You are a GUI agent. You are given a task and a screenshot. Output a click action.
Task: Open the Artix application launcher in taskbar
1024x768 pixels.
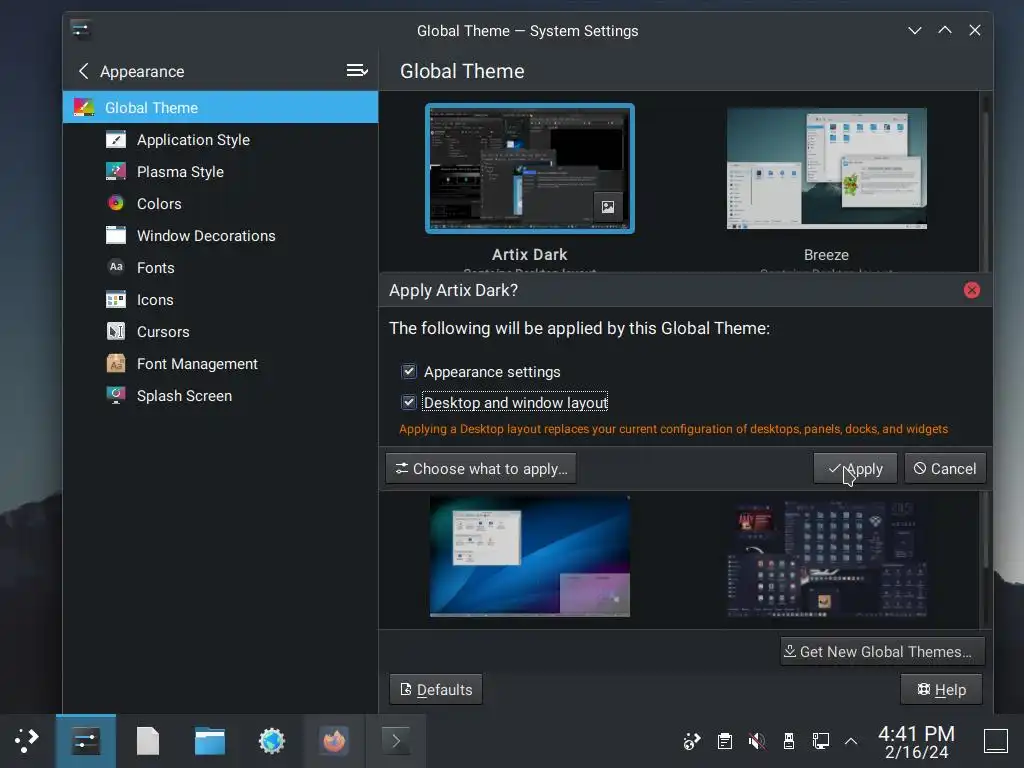pyautogui.click(x=27, y=741)
